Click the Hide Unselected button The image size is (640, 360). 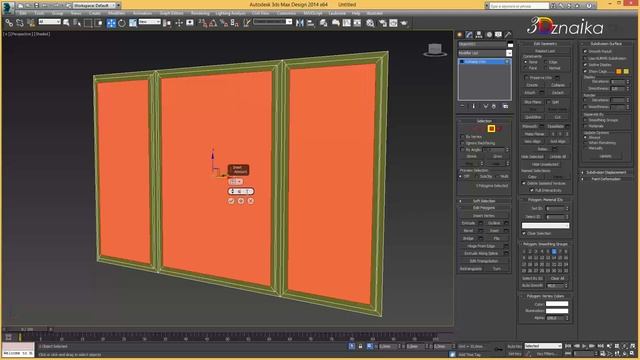pyautogui.click(x=545, y=164)
